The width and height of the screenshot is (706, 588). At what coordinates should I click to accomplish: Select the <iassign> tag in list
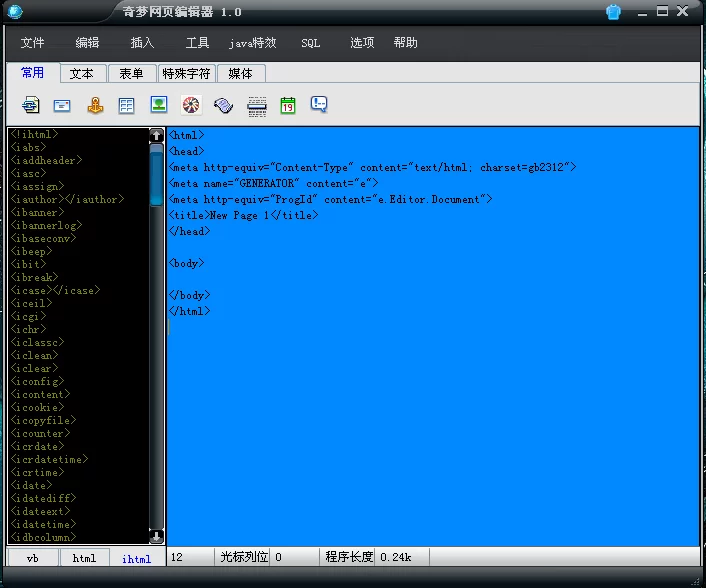[37, 186]
